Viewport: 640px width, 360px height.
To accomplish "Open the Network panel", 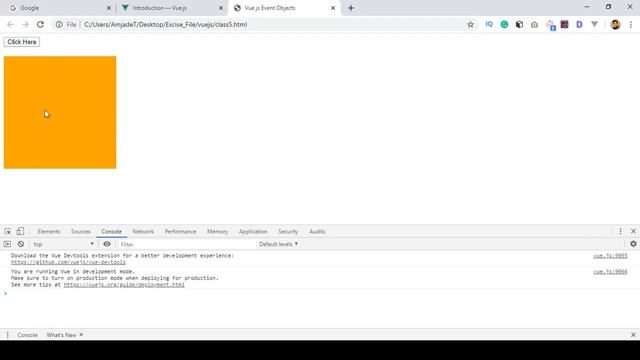I will coord(143,231).
